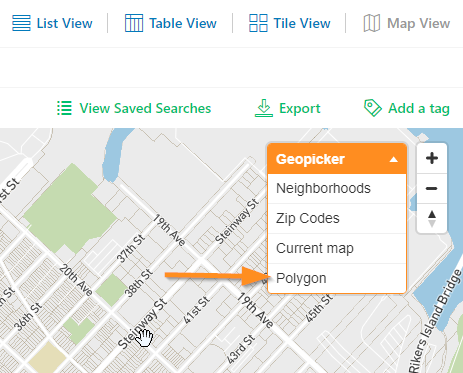Select Neighborhoods in Geopicker list
Image resolution: width=463 pixels, height=373 pixels.
click(x=337, y=188)
